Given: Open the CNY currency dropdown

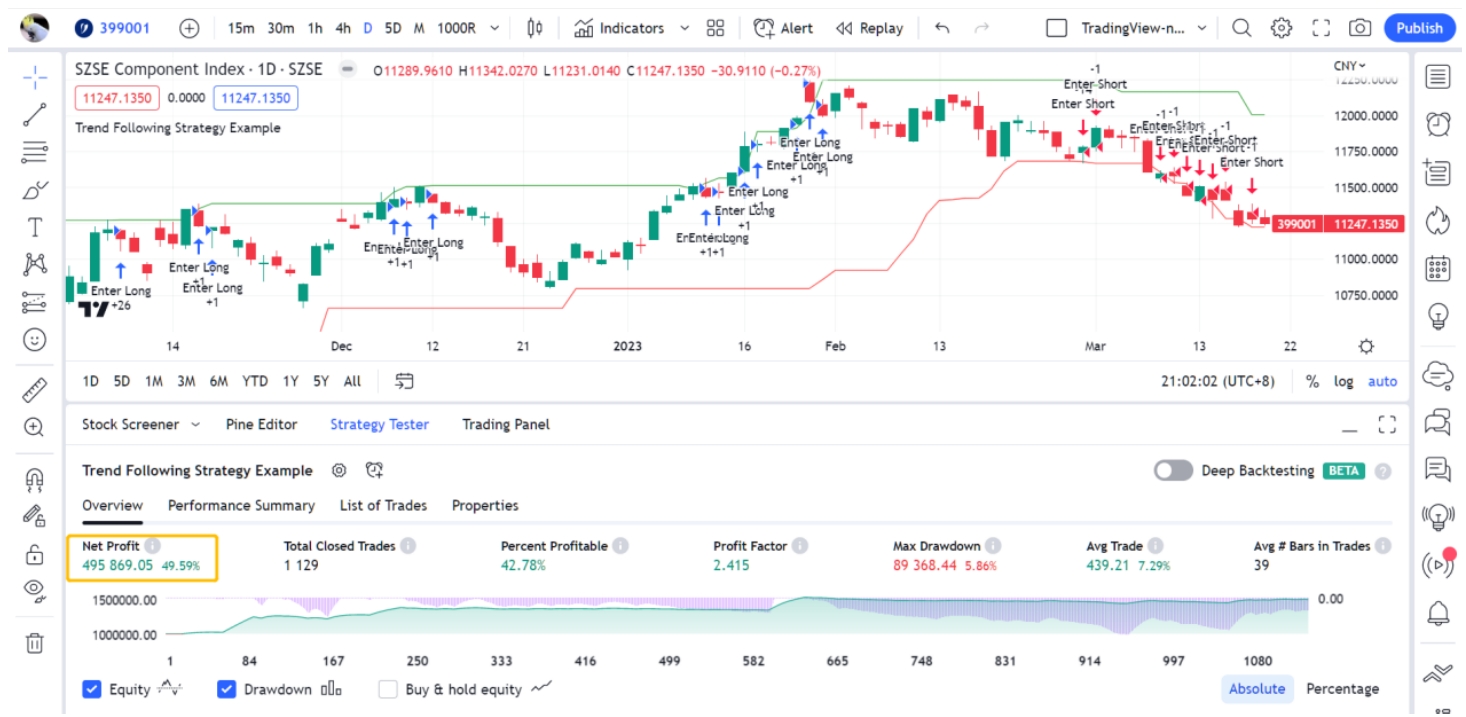Looking at the screenshot, I should 1350,66.
